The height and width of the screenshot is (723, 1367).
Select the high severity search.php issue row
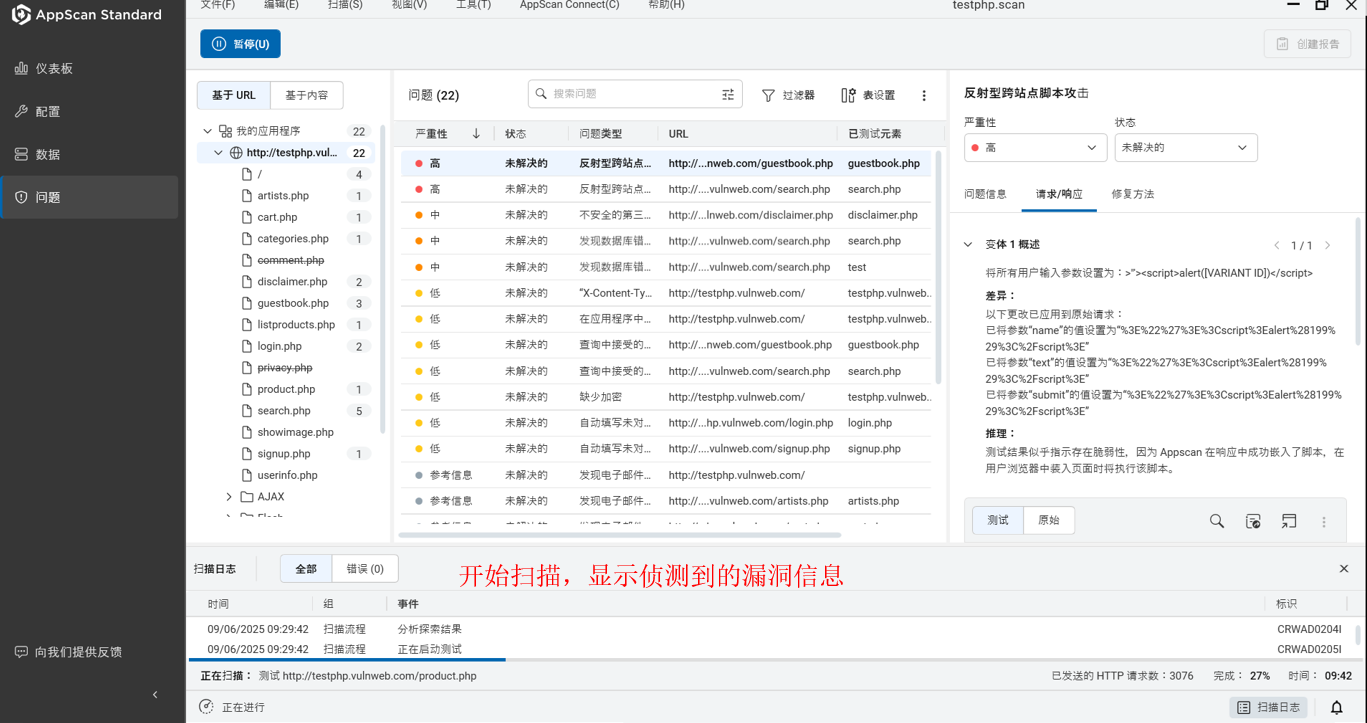(x=666, y=189)
